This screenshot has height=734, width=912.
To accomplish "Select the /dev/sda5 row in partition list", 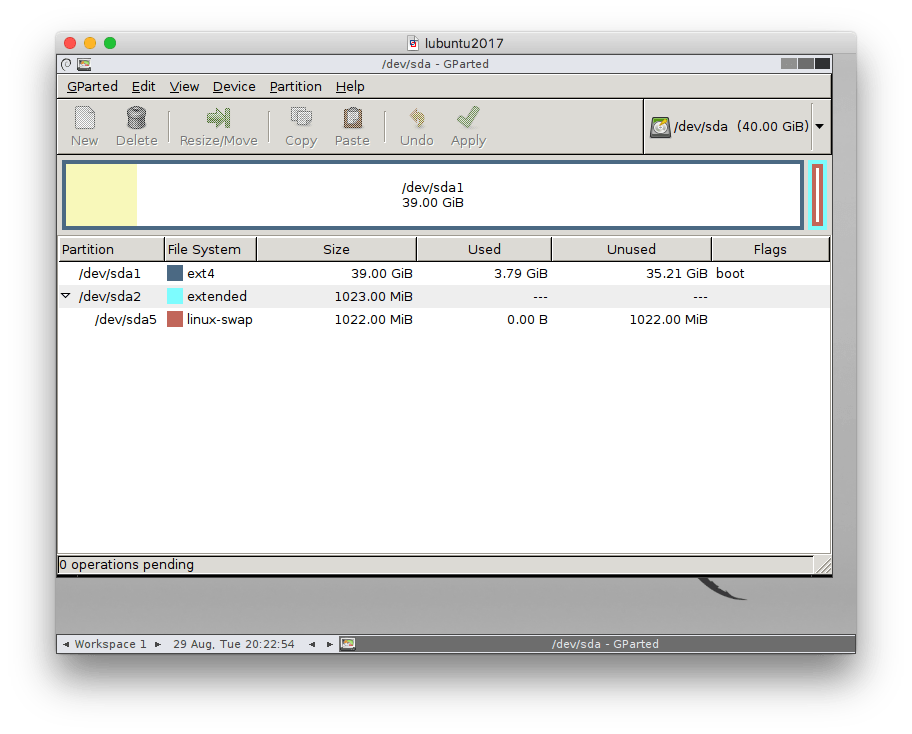I will click(444, 319).
